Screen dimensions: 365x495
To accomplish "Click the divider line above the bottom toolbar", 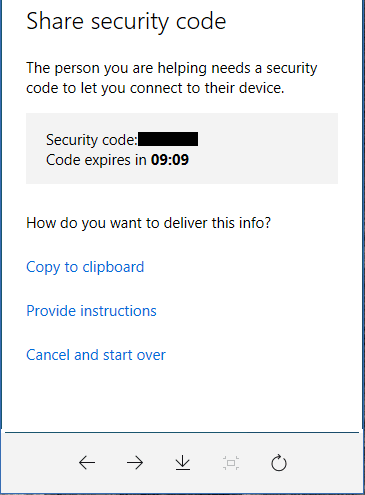I will [182, 433].
